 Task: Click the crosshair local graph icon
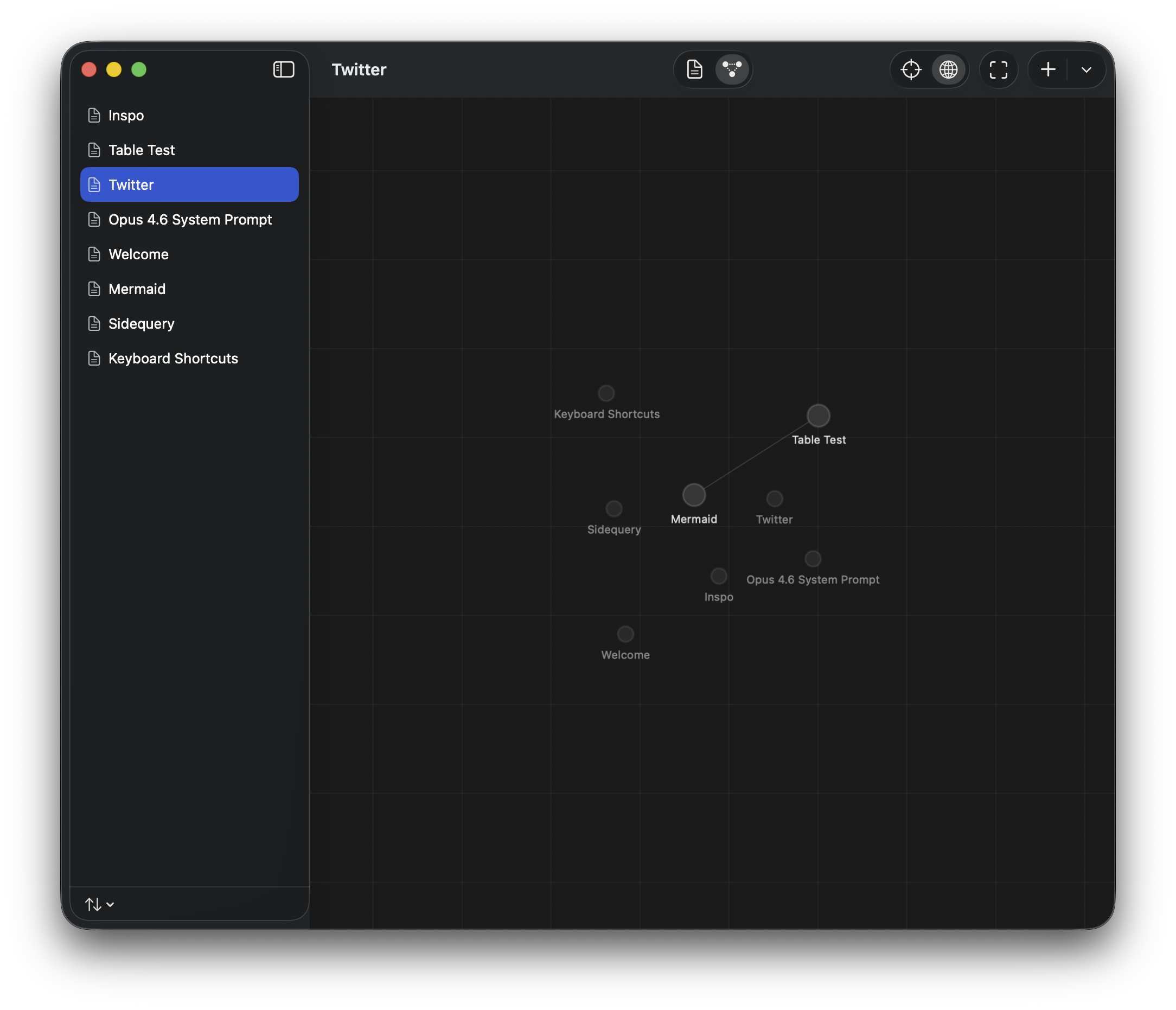pyautogui.click(x=910, y=69)
